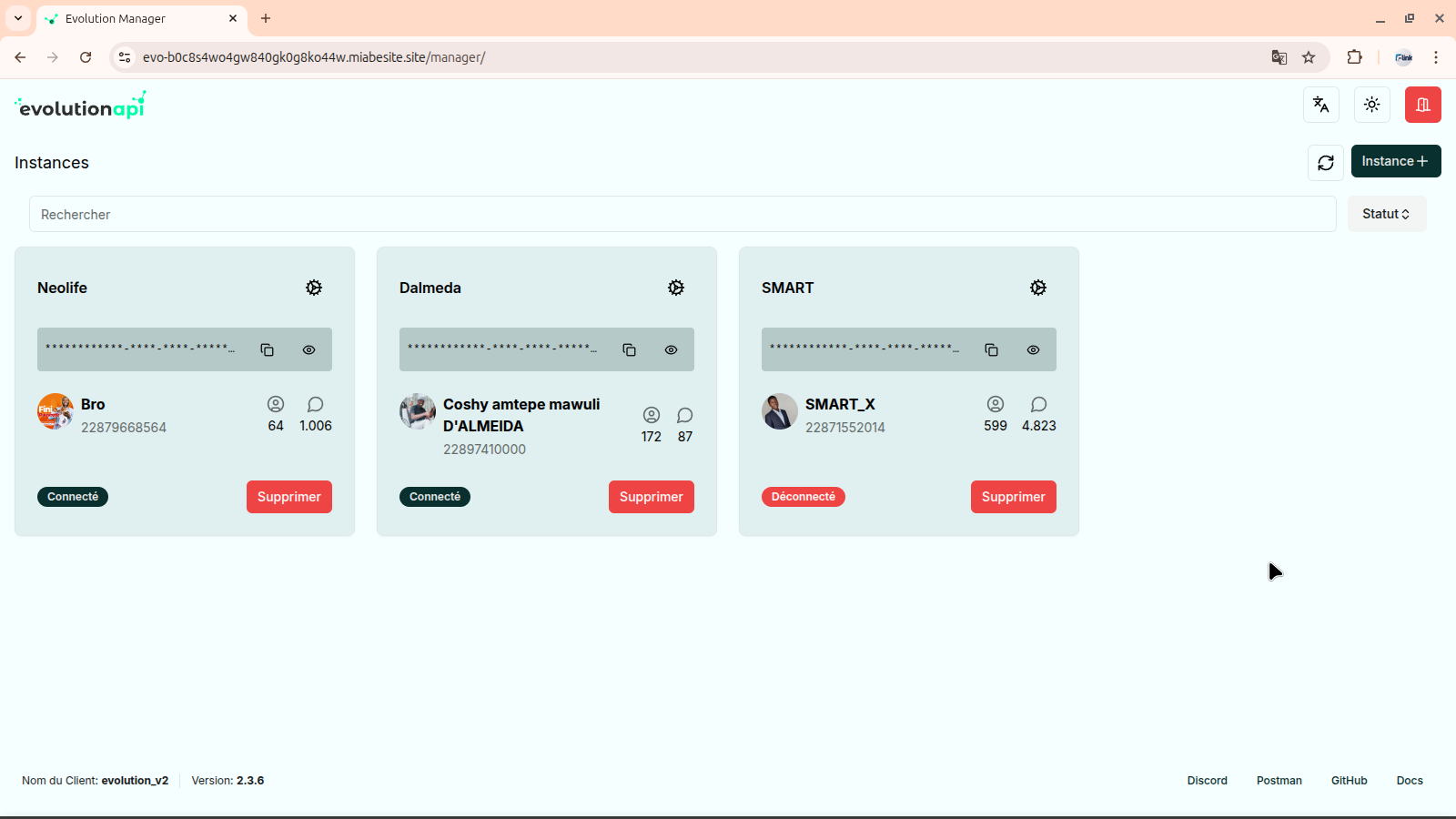Image resolution: width=1456 pixels, height=819 pixels.
Task: Open settings gear for SMART instance
Action: coord(1038,288)
